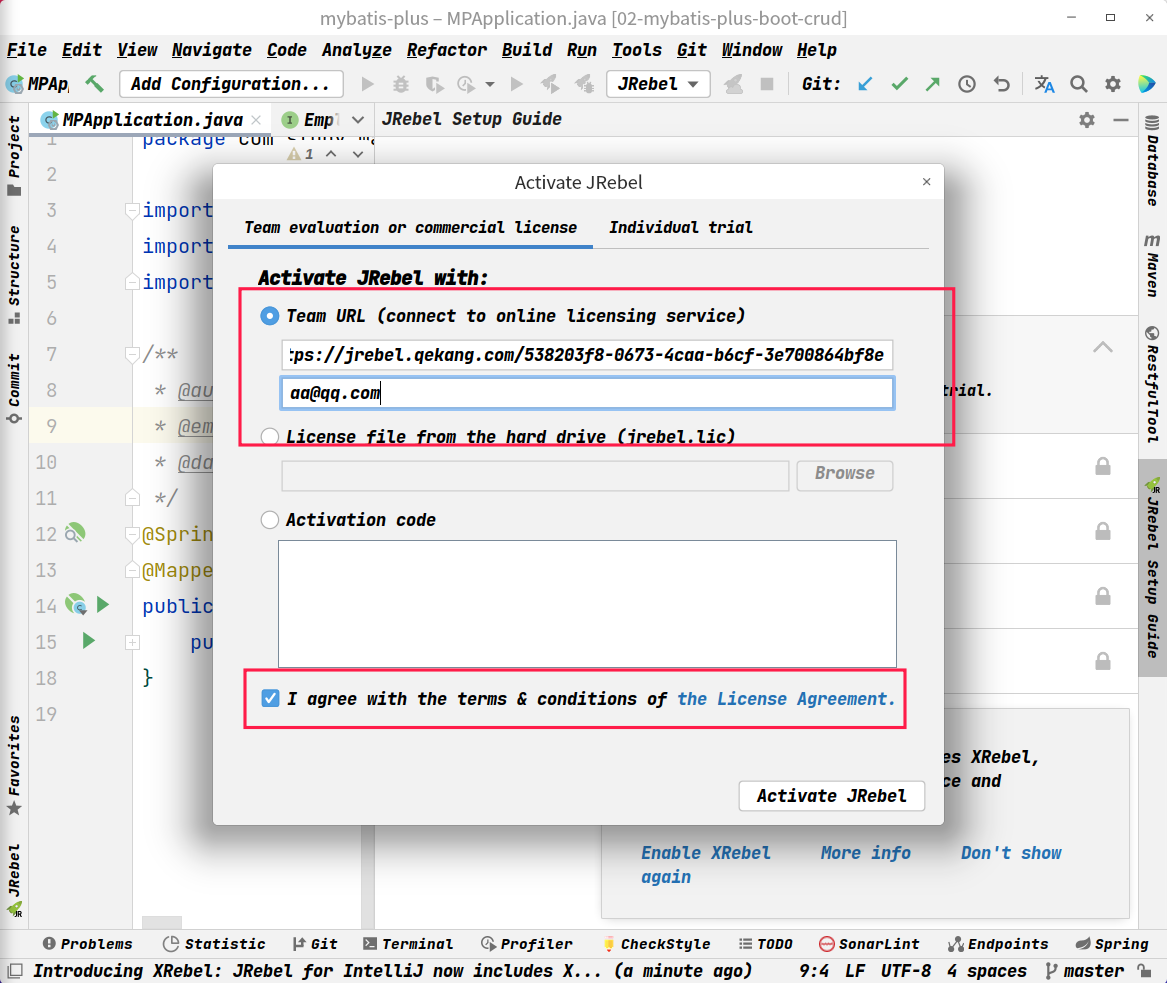Click the Activate JRebel button
Screen dimensions: 1167x983
(x=831, y=796)
